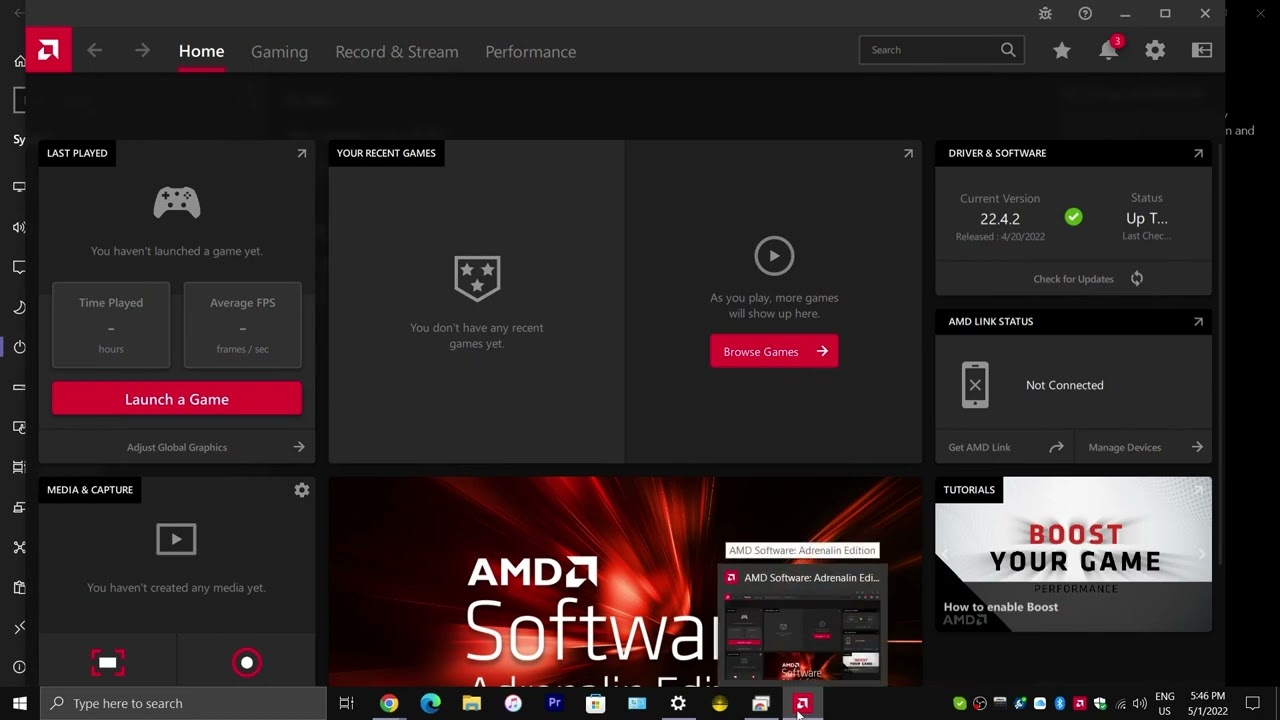Screen dimensions: 1280x720
Task: Open File Explorer from the taskbar
Action: coord(471,703)
